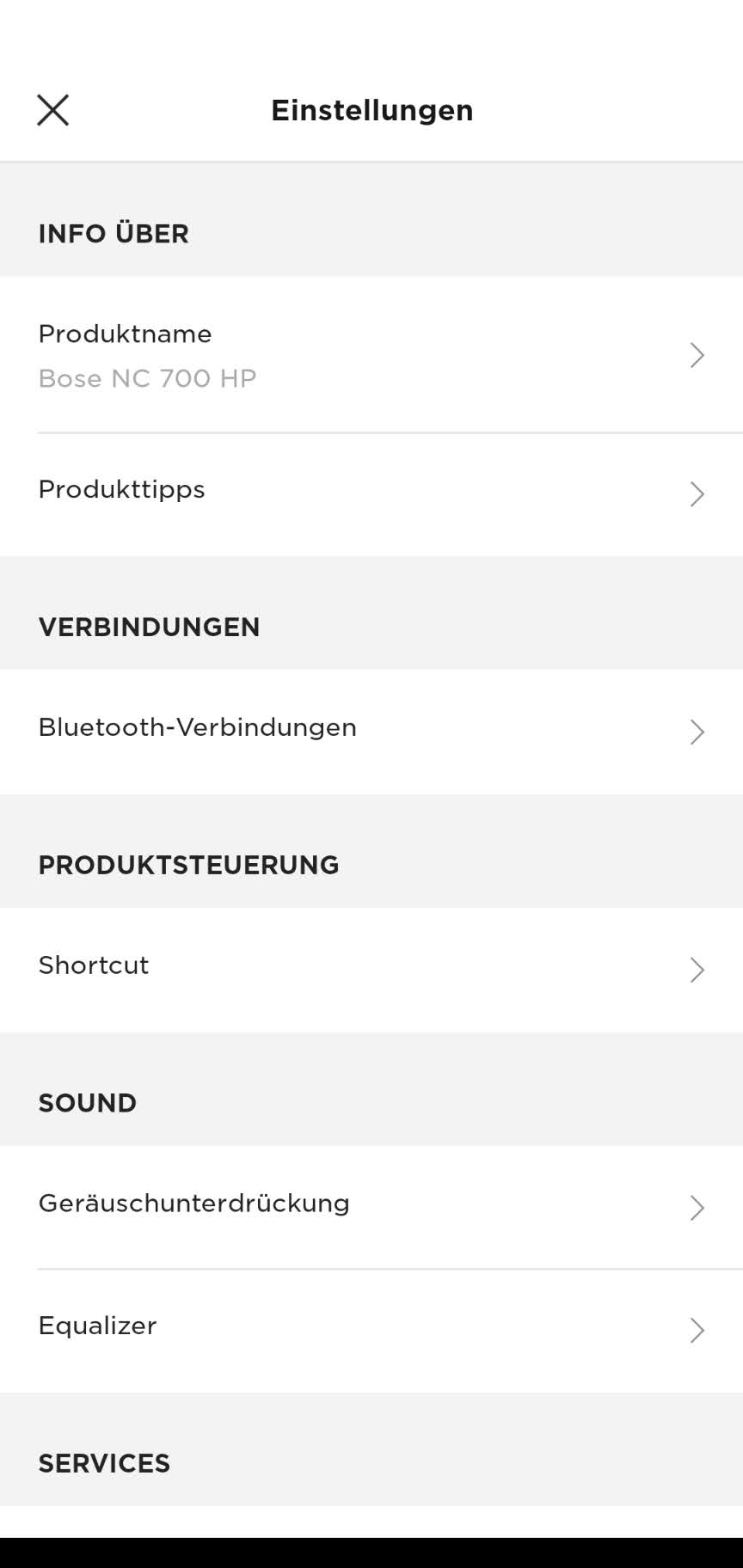The width and height of the screenshot is (743, 1568).
Task: Tap the arrow icon for Bluetooth-Verbindungen
Action: pyautogui.click(x=697, y=732)
